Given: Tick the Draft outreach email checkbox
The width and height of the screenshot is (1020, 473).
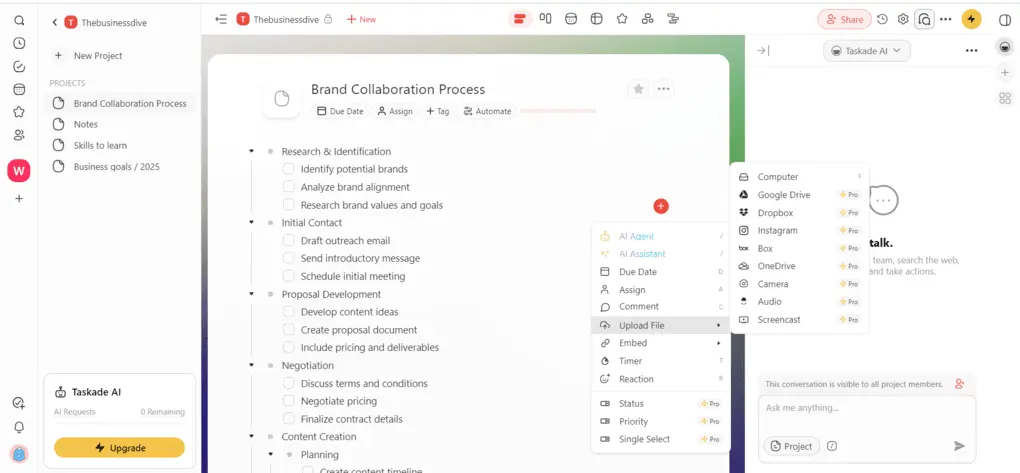Looking at the screenshot, I should pyautogui.click(x=288, y=241).
